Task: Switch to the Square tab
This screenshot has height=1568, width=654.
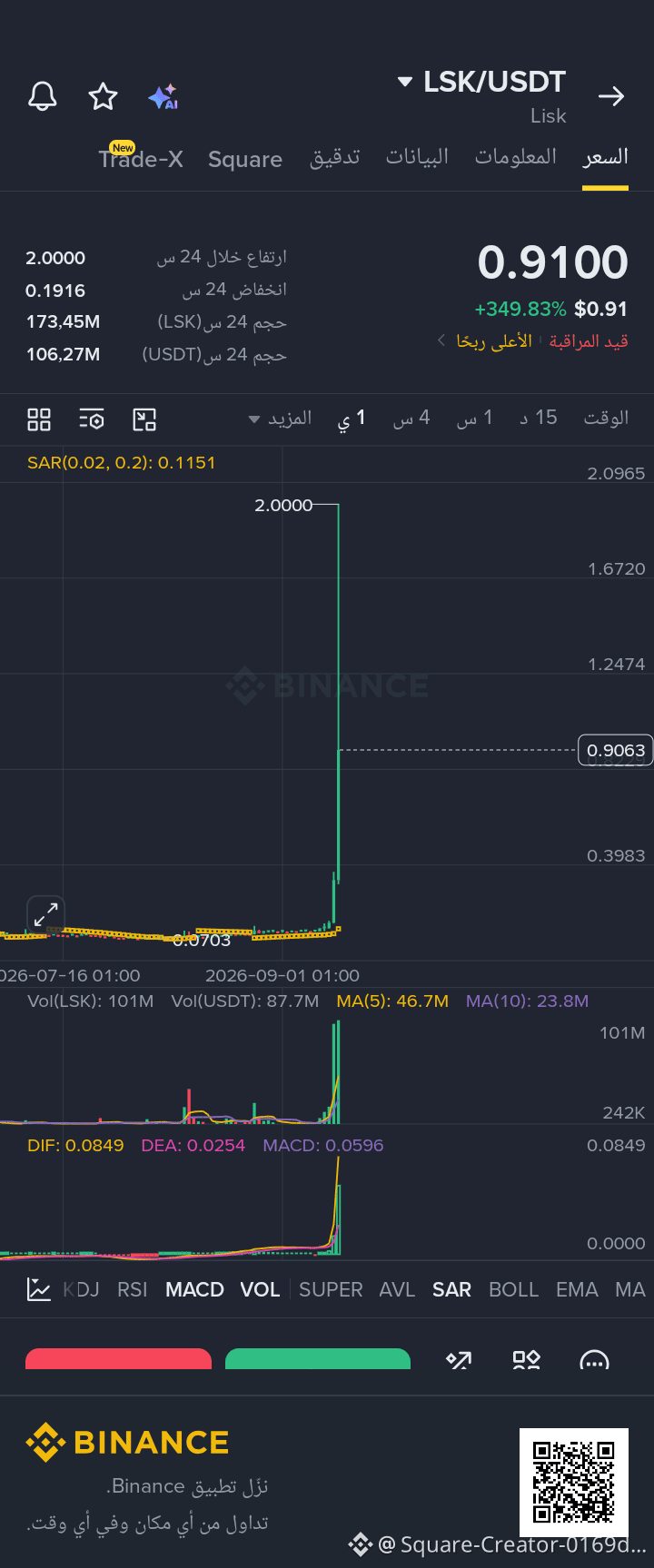Action: pos(245,159)
